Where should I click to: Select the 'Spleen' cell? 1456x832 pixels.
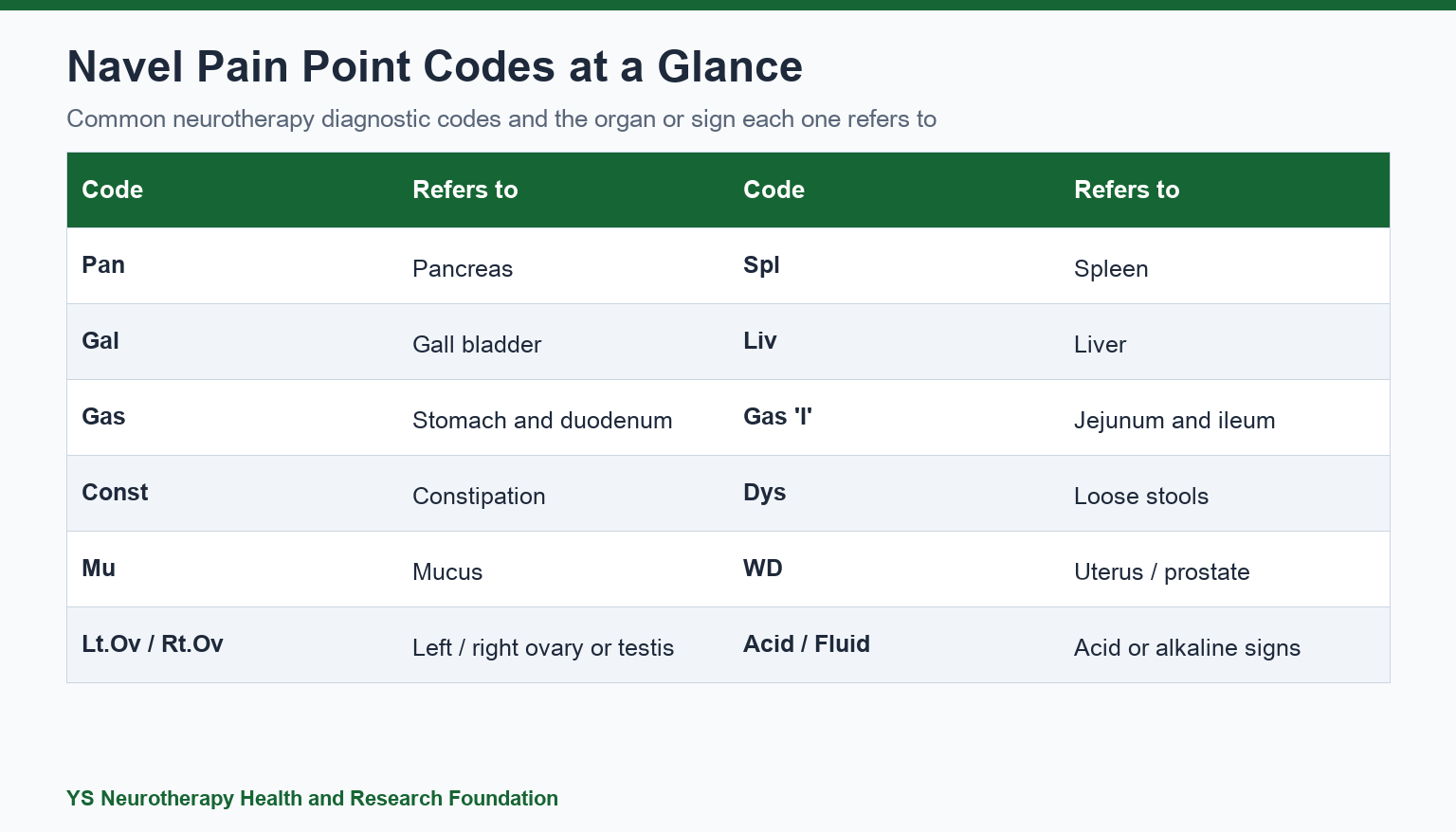[1225, 265]
